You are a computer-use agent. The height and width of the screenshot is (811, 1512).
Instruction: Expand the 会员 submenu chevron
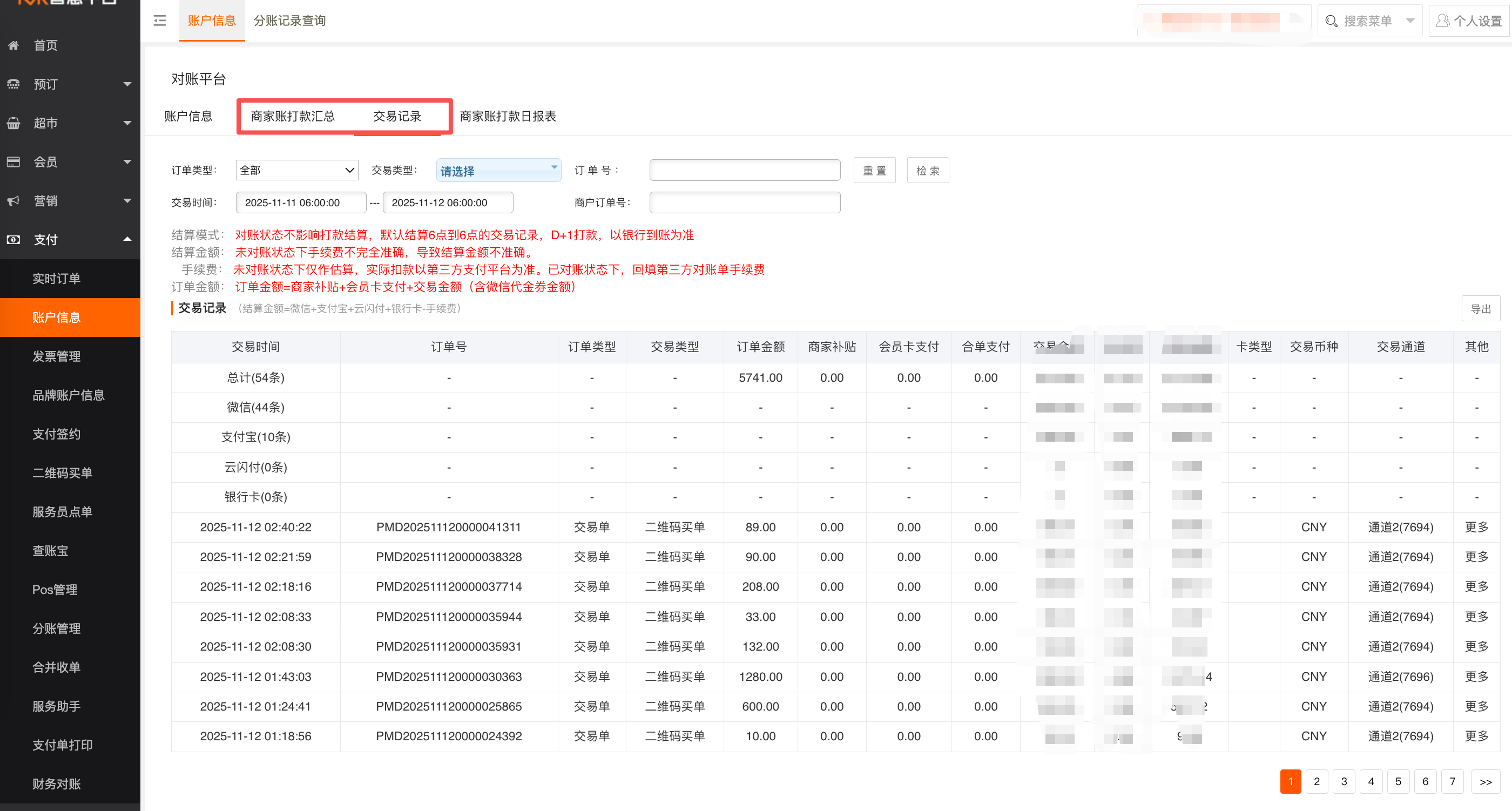[x=127, y=161]
